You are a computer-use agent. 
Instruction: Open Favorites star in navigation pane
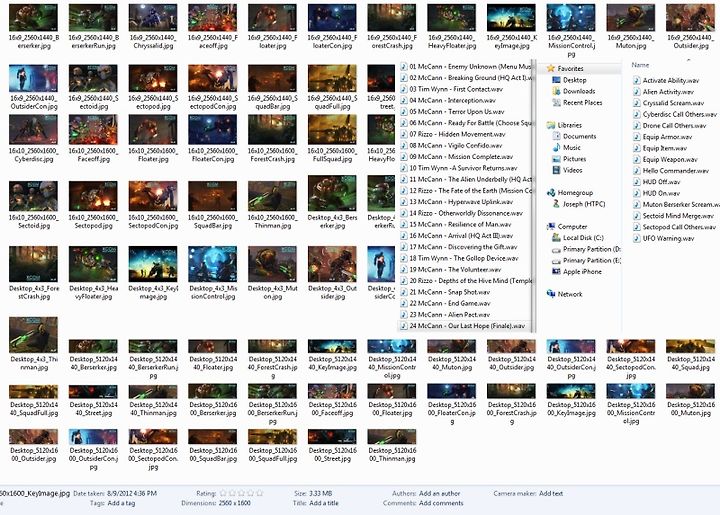[x=565, y=68]
